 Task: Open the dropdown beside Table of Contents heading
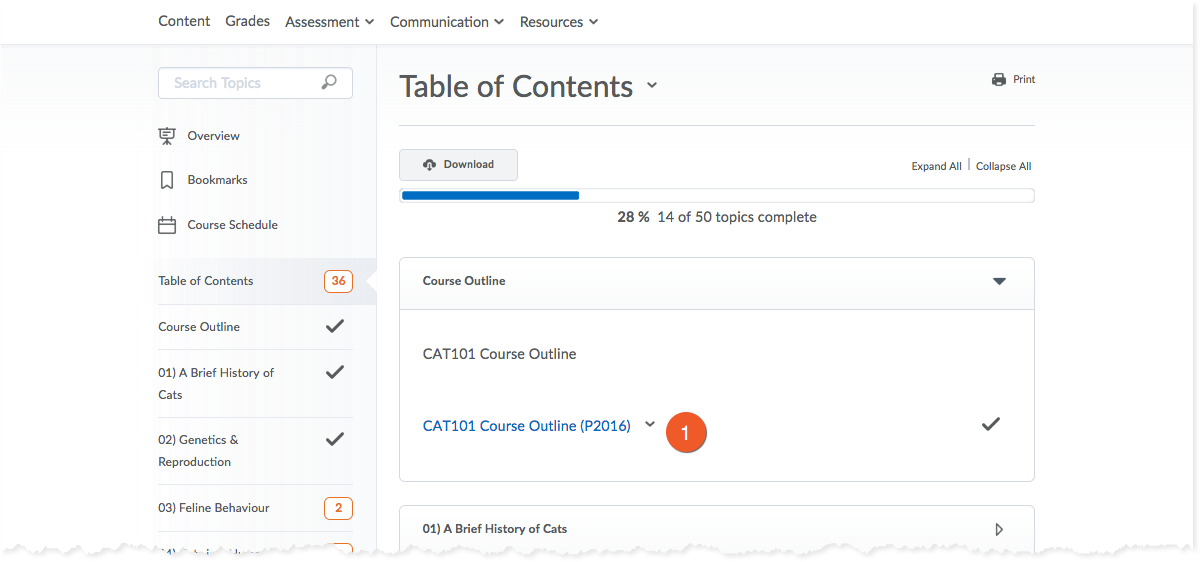[x=652, y=86]
